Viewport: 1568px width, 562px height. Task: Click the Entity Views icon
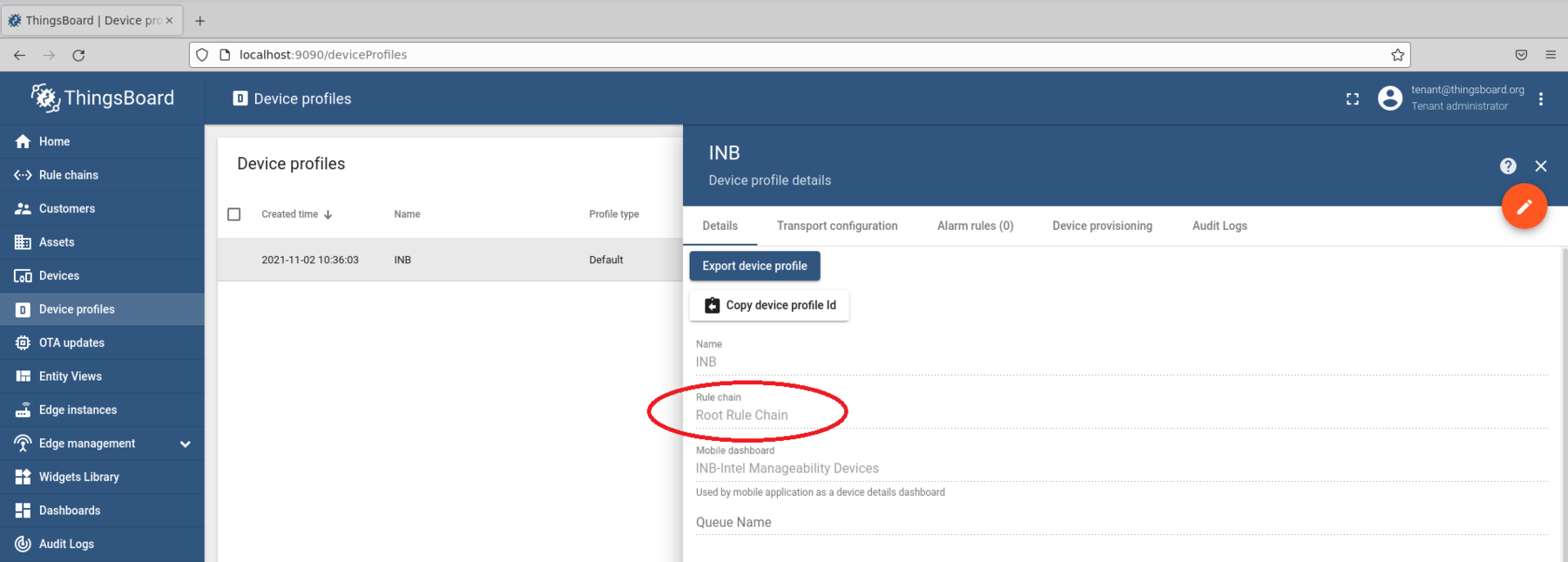click(x=23, y=376)
